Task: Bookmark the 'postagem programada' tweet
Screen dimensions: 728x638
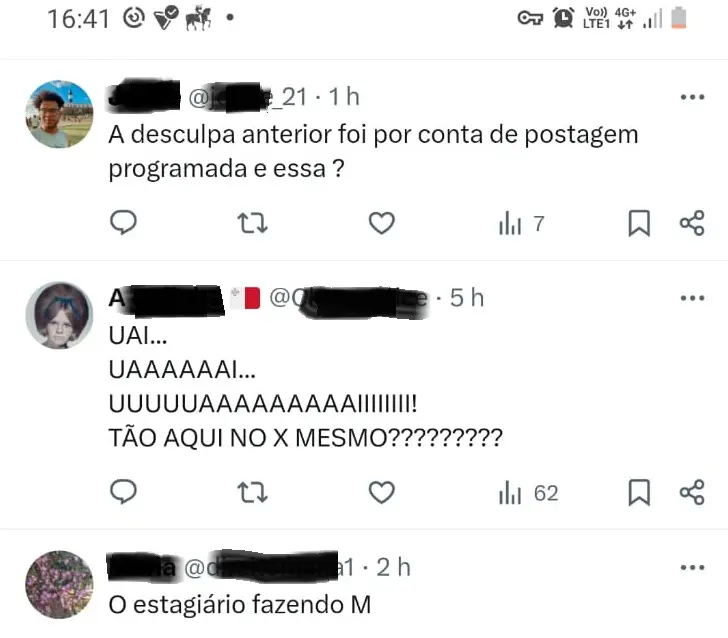Action: pos(639,223)
